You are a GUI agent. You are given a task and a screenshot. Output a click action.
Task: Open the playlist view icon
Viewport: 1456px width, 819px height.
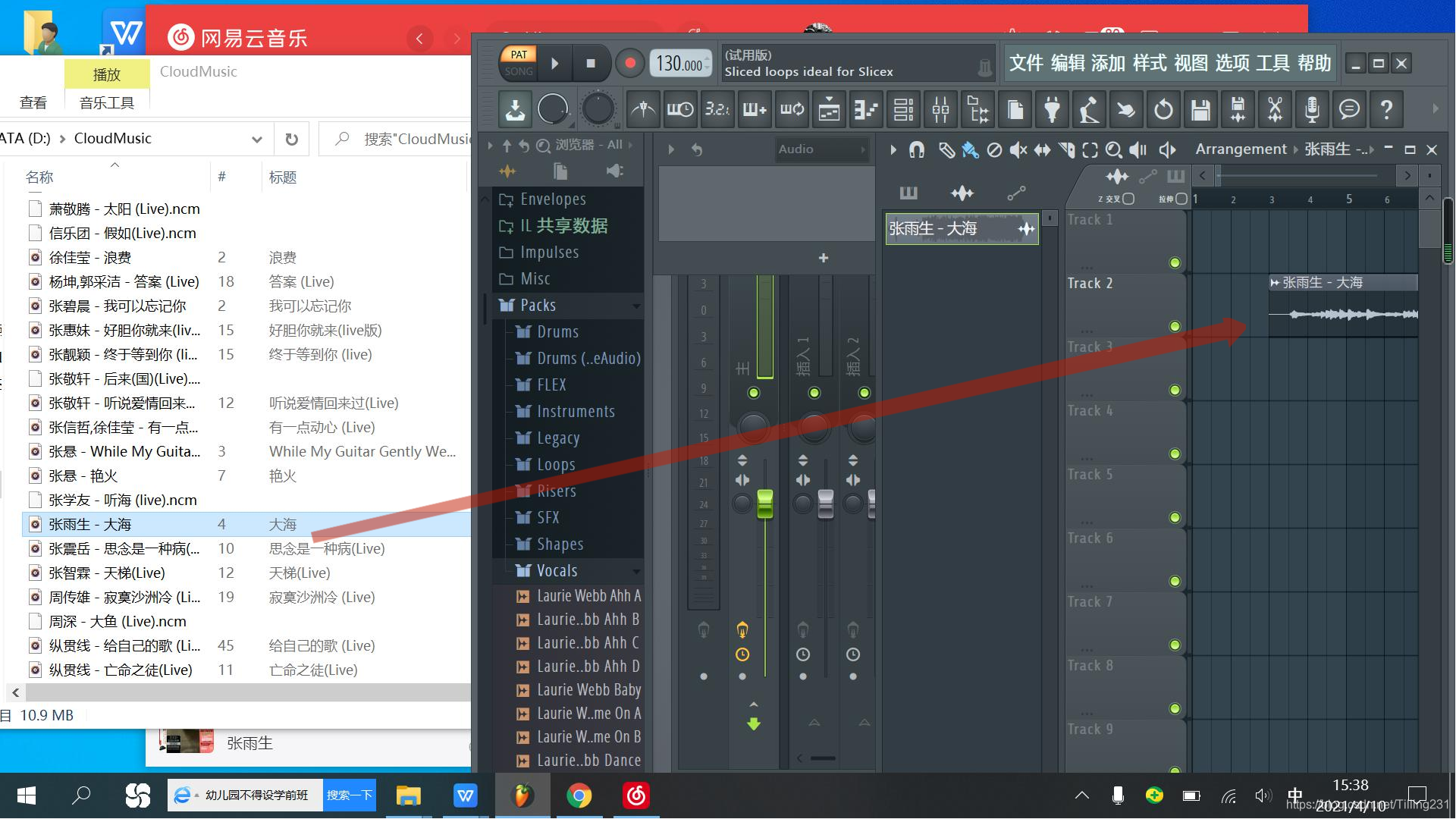(829, 110)
